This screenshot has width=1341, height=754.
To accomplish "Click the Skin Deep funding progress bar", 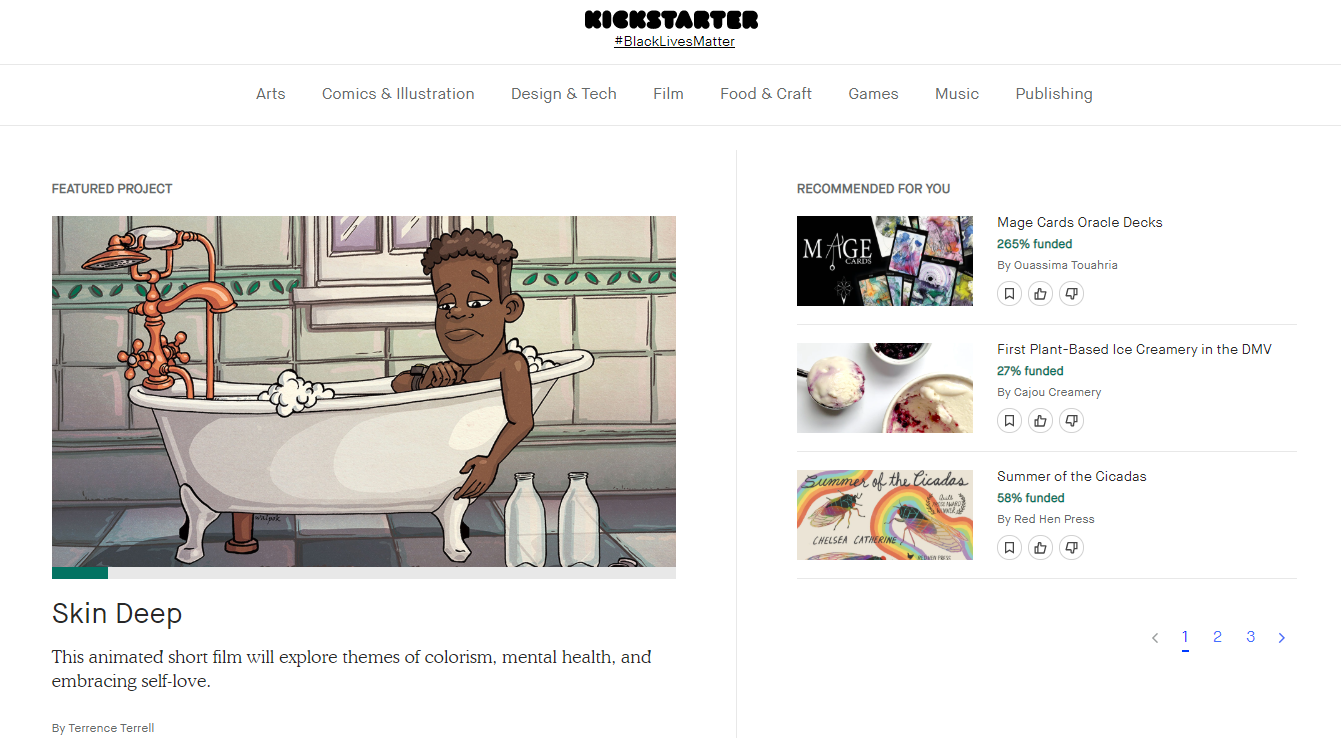I will (364, 573).
